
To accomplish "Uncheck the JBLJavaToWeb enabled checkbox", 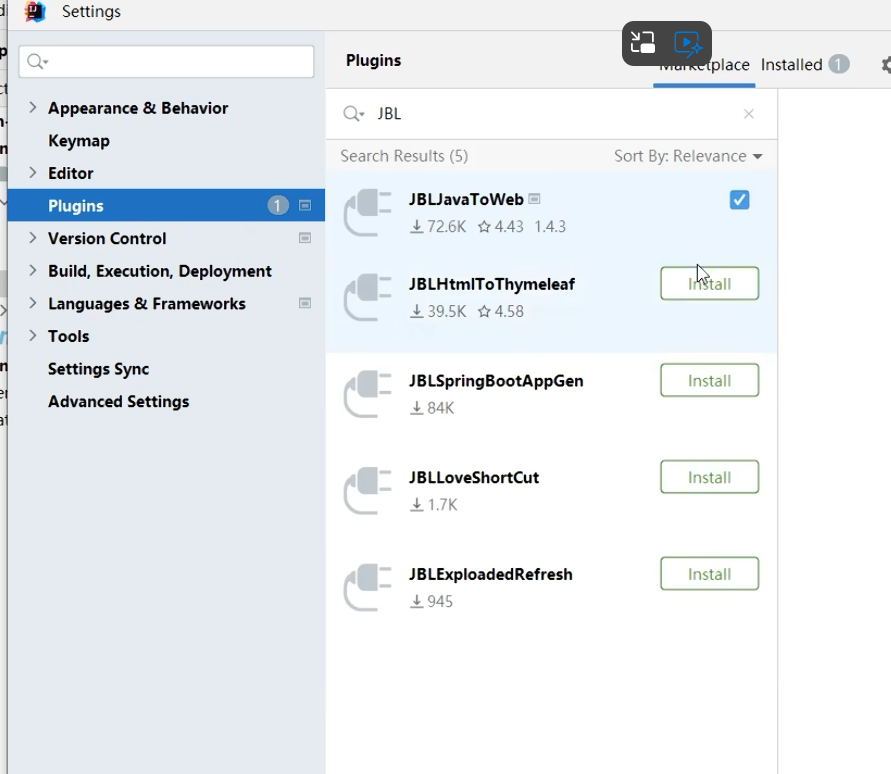I will tap(739, 199).
